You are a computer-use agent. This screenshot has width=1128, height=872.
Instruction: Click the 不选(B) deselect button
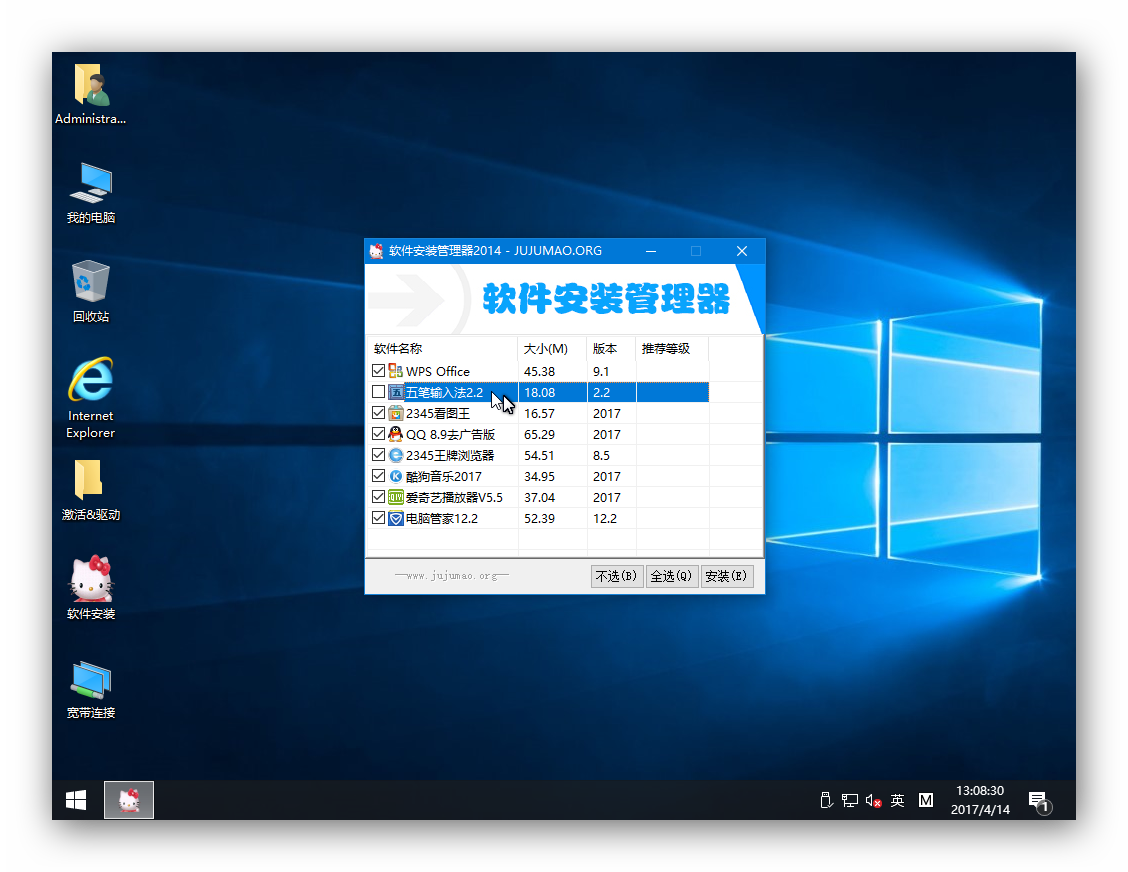(x=616, y=576)
